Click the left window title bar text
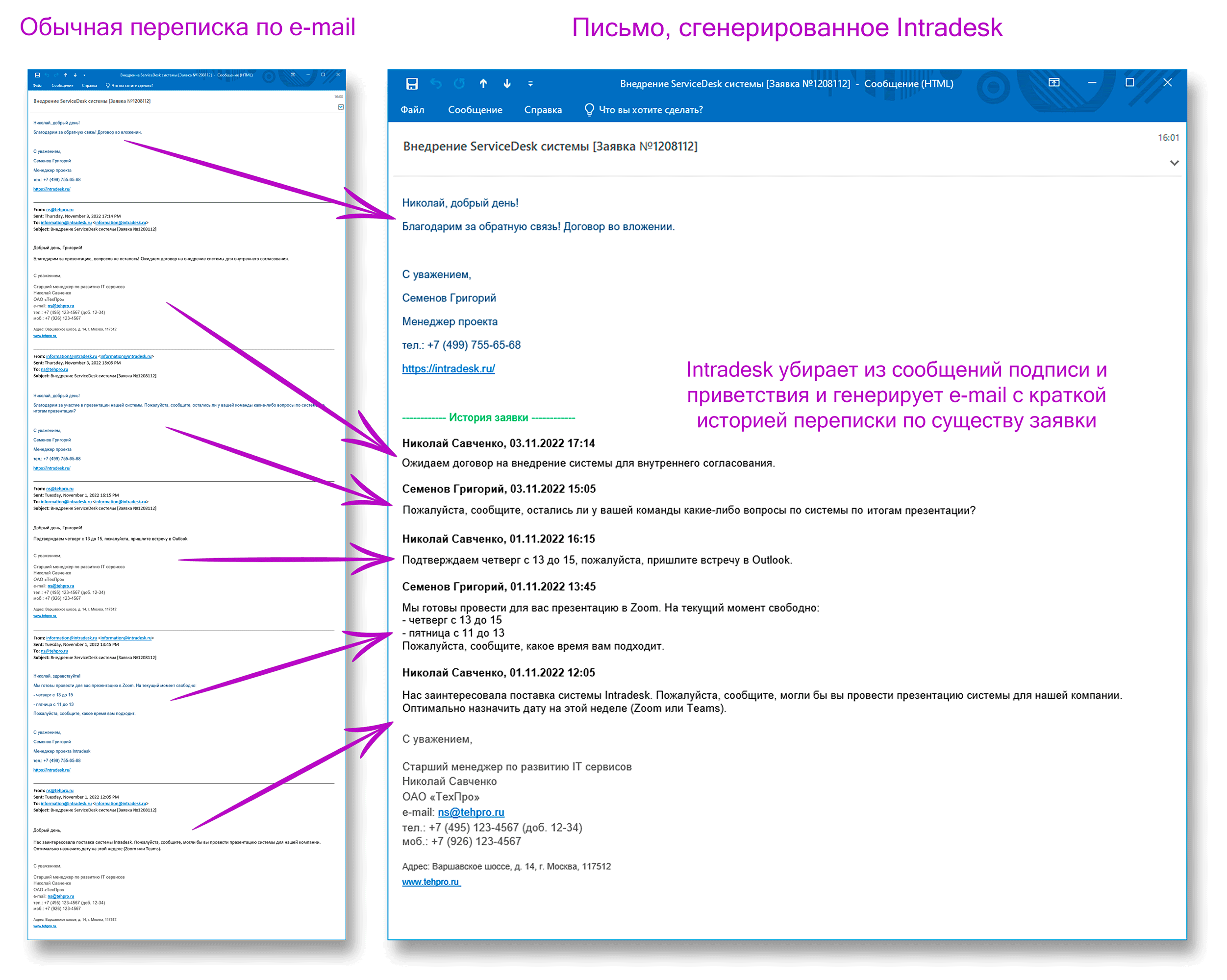1227x980 pixels. pyautogui.click(x=186, y=74)
